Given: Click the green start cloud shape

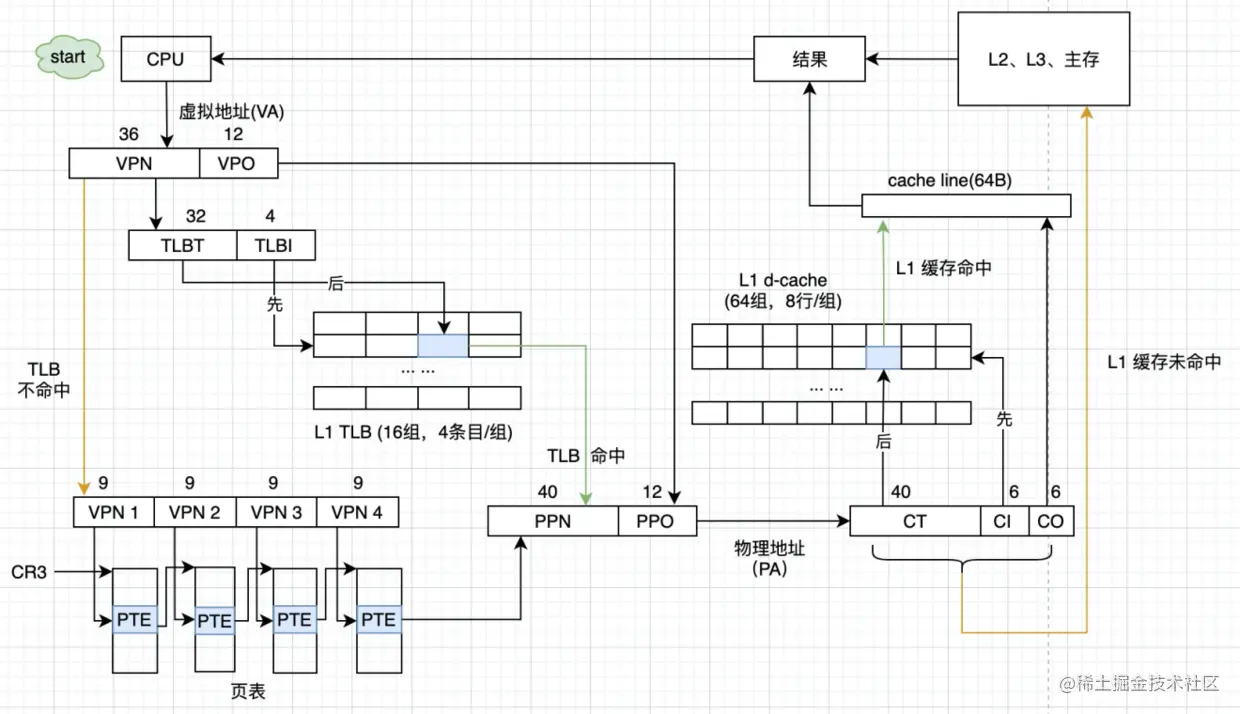Looking at the screenshot, I should [x=68, y=58].
